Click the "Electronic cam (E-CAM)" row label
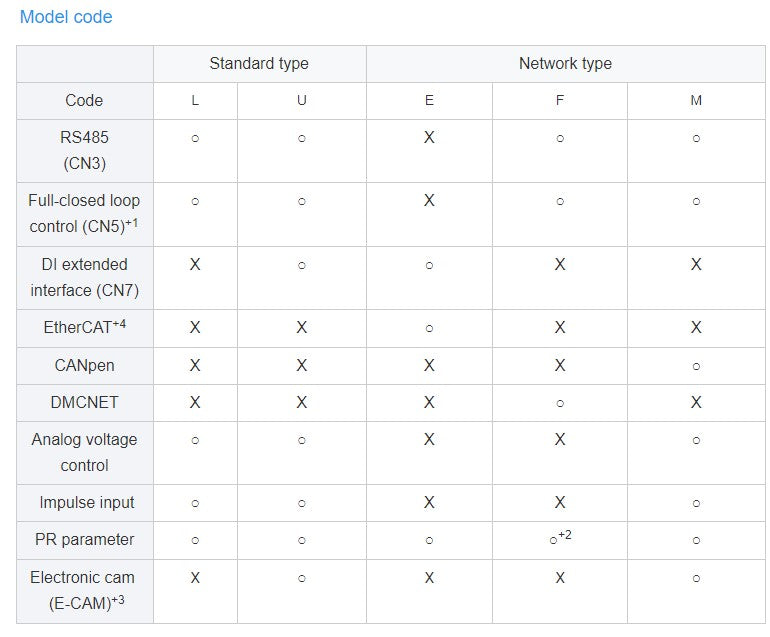The height and width of the screenshot is (637, 770). pos(84,590)
